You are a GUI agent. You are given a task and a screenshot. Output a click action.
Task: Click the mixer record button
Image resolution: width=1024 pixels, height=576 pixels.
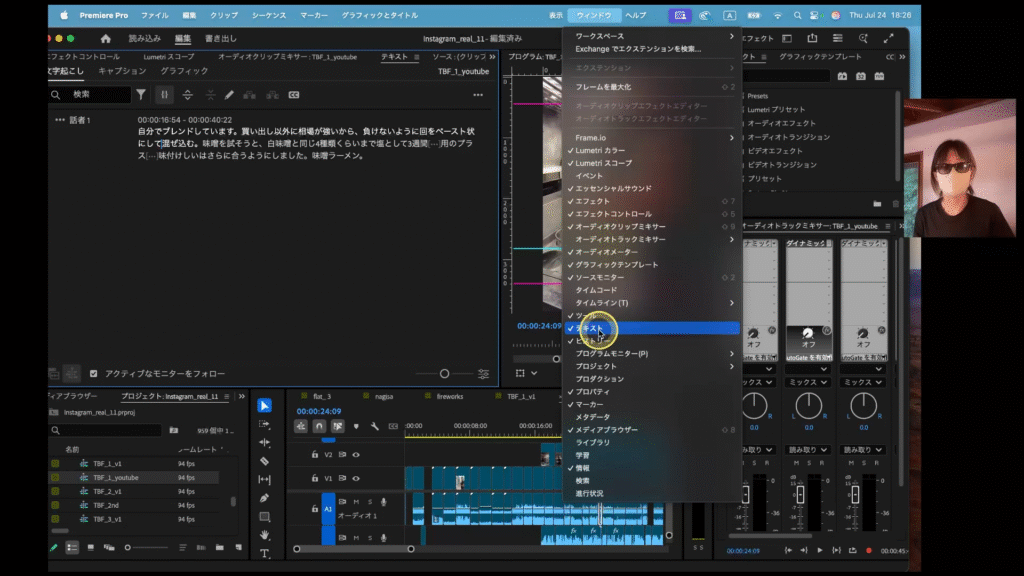pyautogui.click(x=869, y=551)
